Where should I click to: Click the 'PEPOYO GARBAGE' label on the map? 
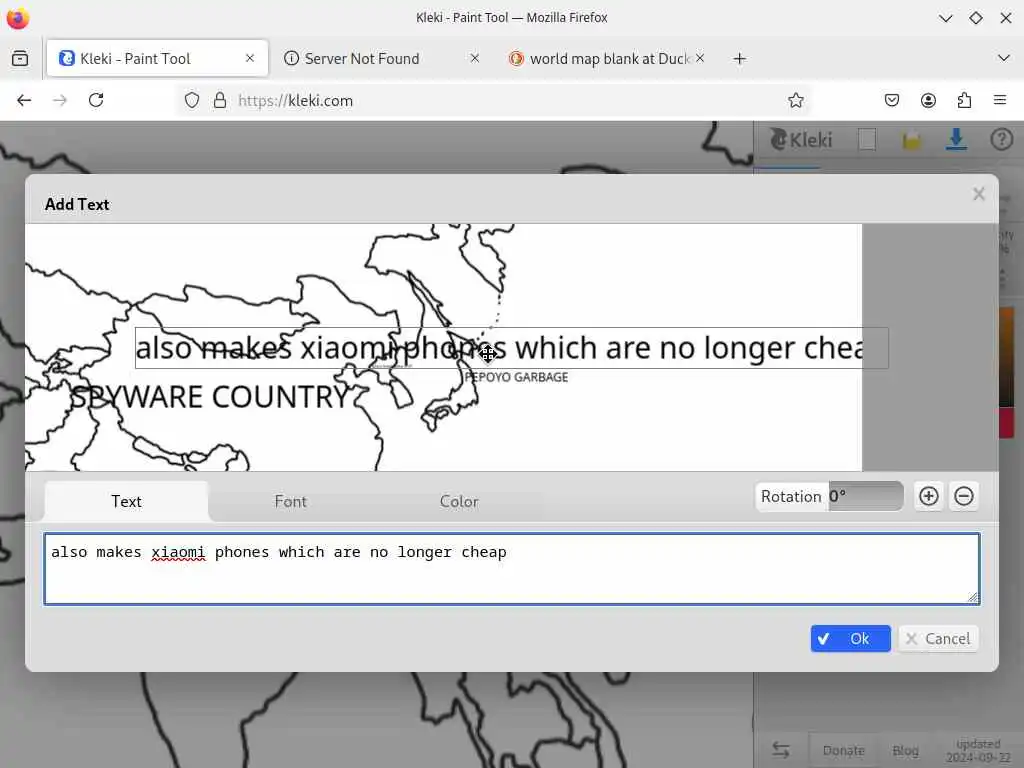coord(516,377)
